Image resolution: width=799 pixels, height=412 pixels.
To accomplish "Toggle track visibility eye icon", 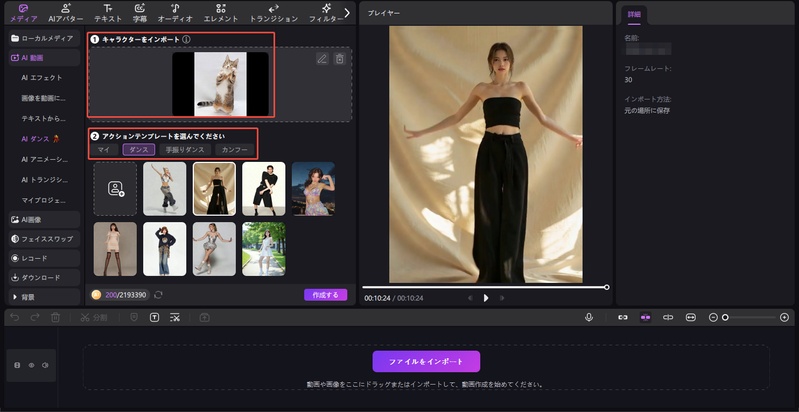I will click(x=31, y=365).
